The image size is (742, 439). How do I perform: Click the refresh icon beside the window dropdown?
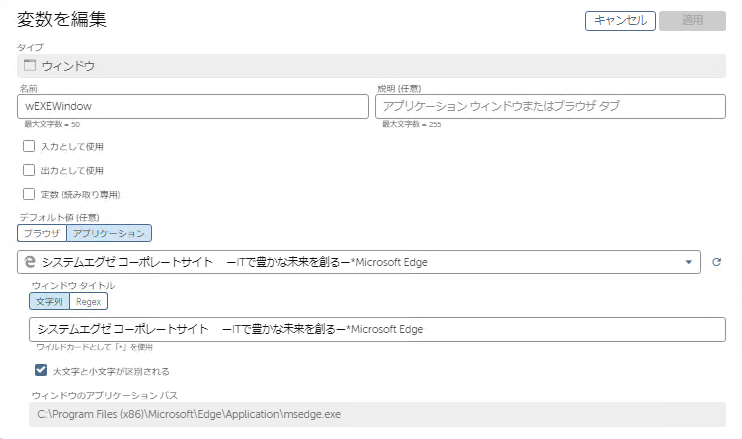(x=716, y=262)
